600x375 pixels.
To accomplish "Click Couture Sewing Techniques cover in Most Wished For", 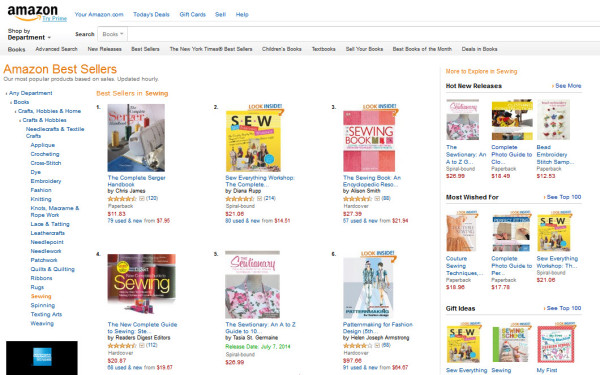I will 461,232.
